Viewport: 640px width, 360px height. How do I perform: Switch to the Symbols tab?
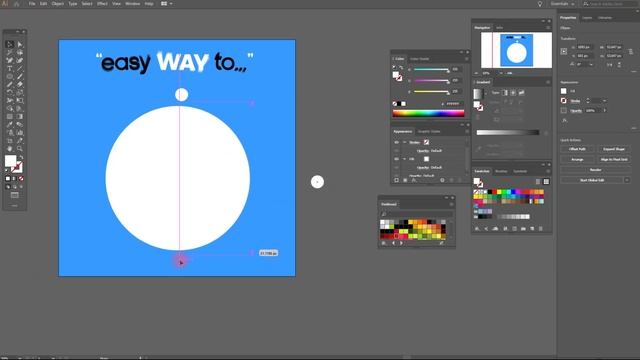tap(520, 171)
